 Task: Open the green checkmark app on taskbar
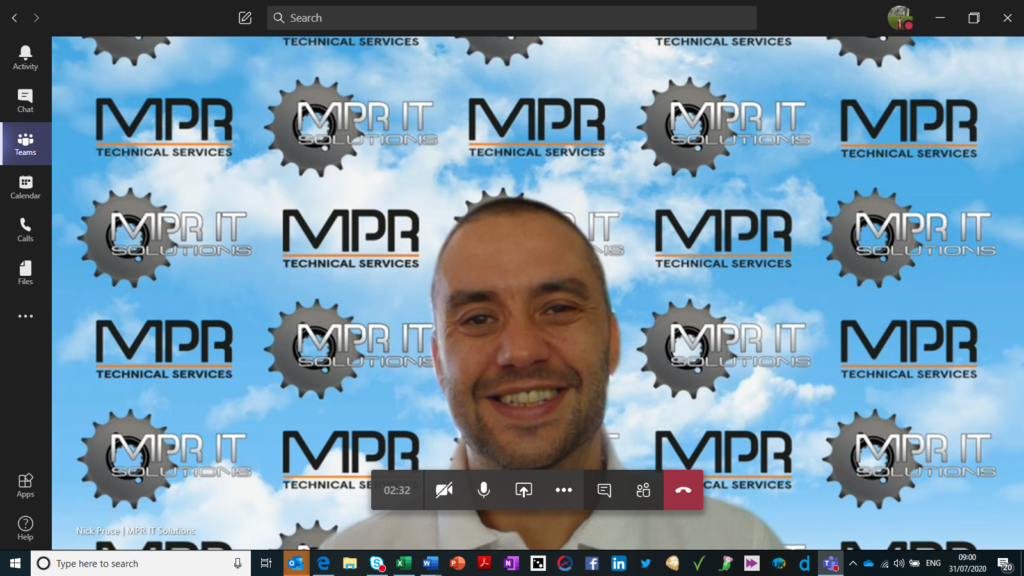tap(699, 563)
